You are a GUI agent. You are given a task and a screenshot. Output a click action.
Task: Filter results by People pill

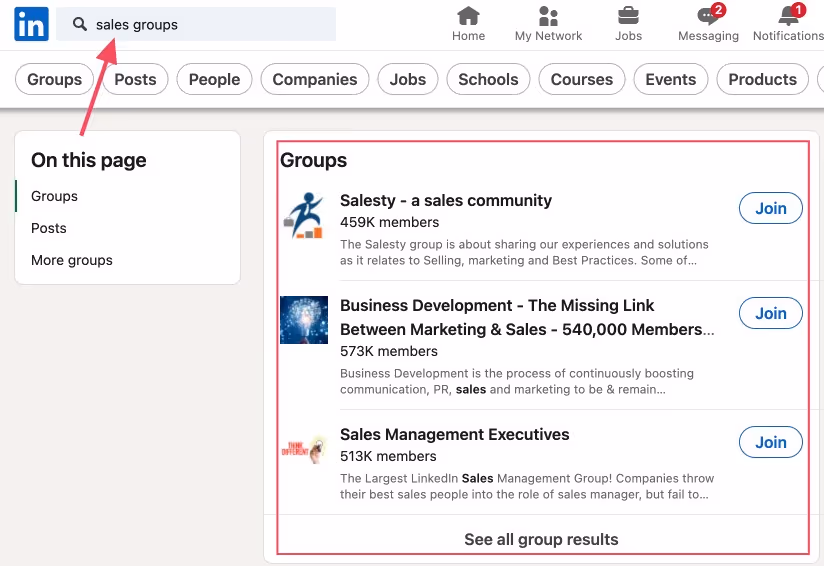point(214,79)
